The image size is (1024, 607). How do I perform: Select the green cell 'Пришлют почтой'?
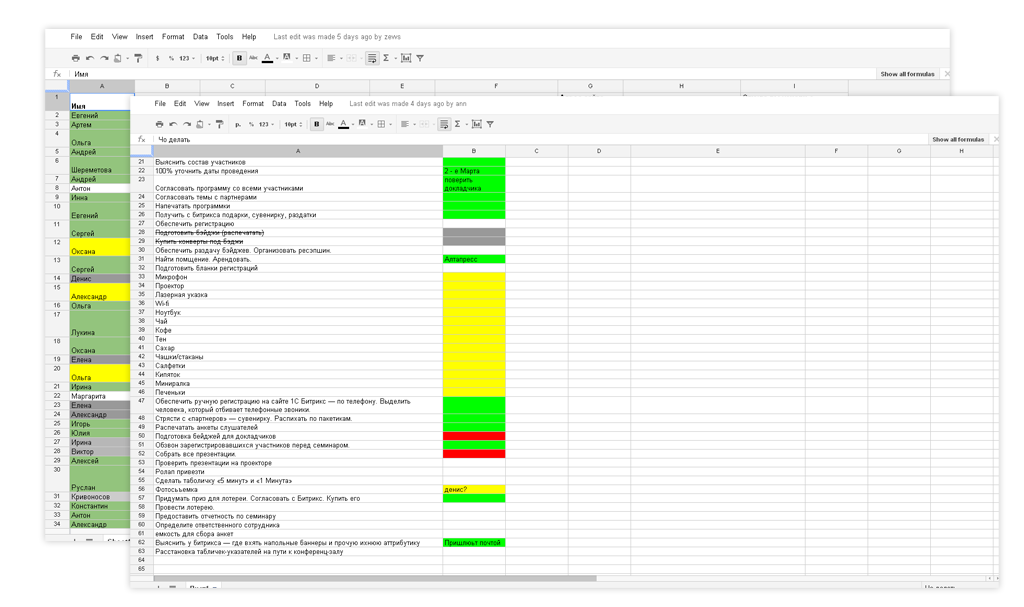click(x=474, y=543)
